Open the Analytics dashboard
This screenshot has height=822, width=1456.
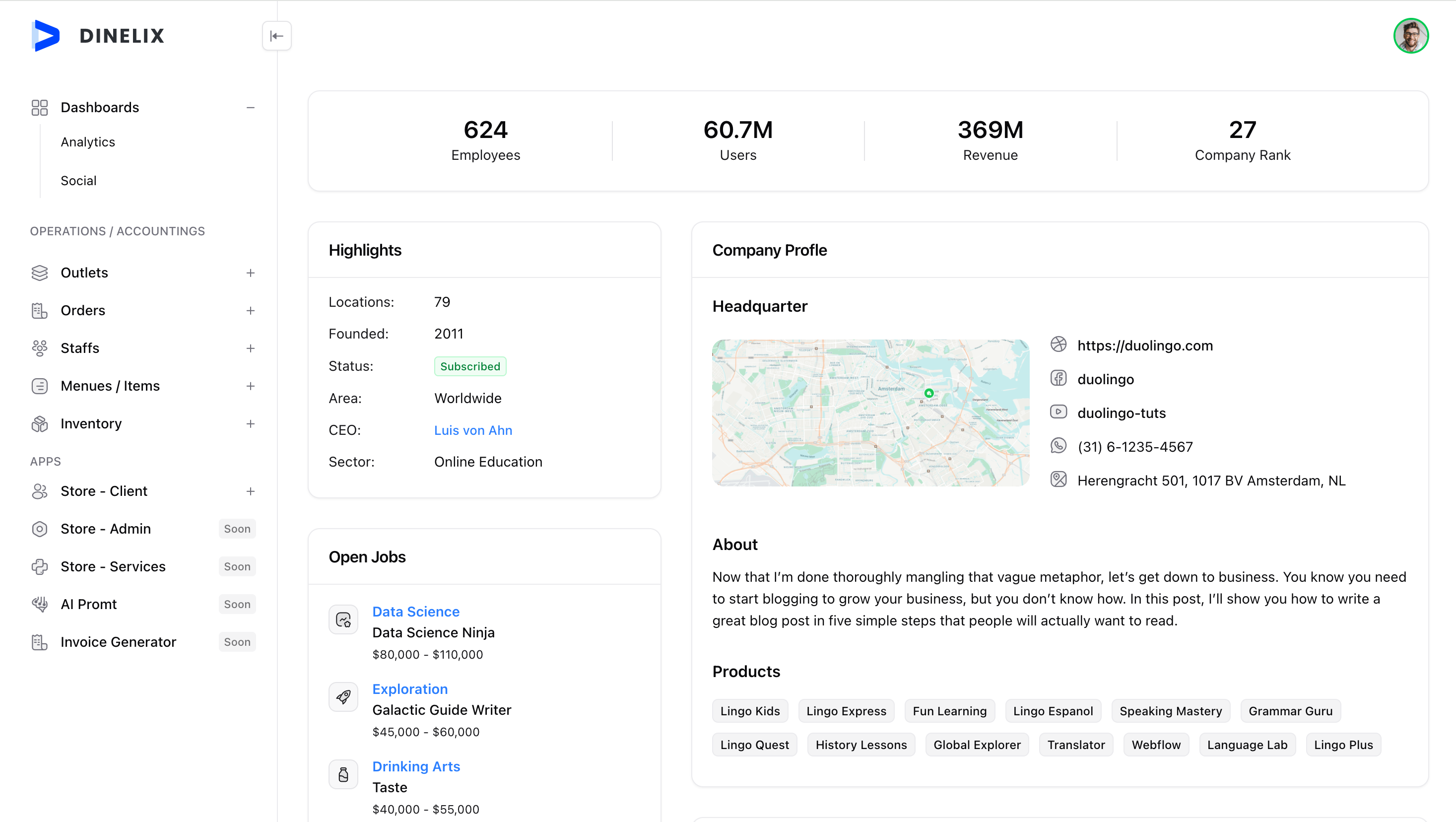(x=88, y=142)
